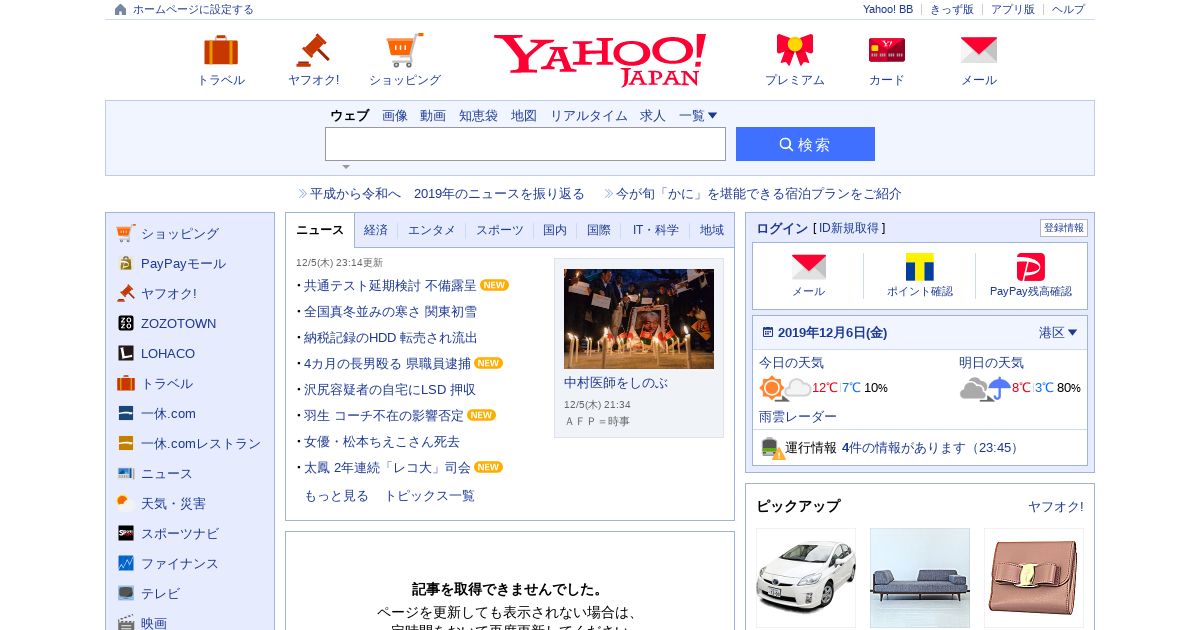Click the T-point ポイント確認 icon
The height and width of the screenshot is (630, 1200).
click(x=920, y=266)
